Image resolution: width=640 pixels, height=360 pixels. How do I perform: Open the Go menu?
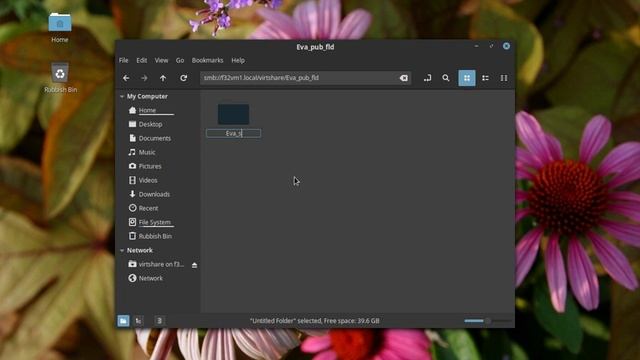(180, 60)
